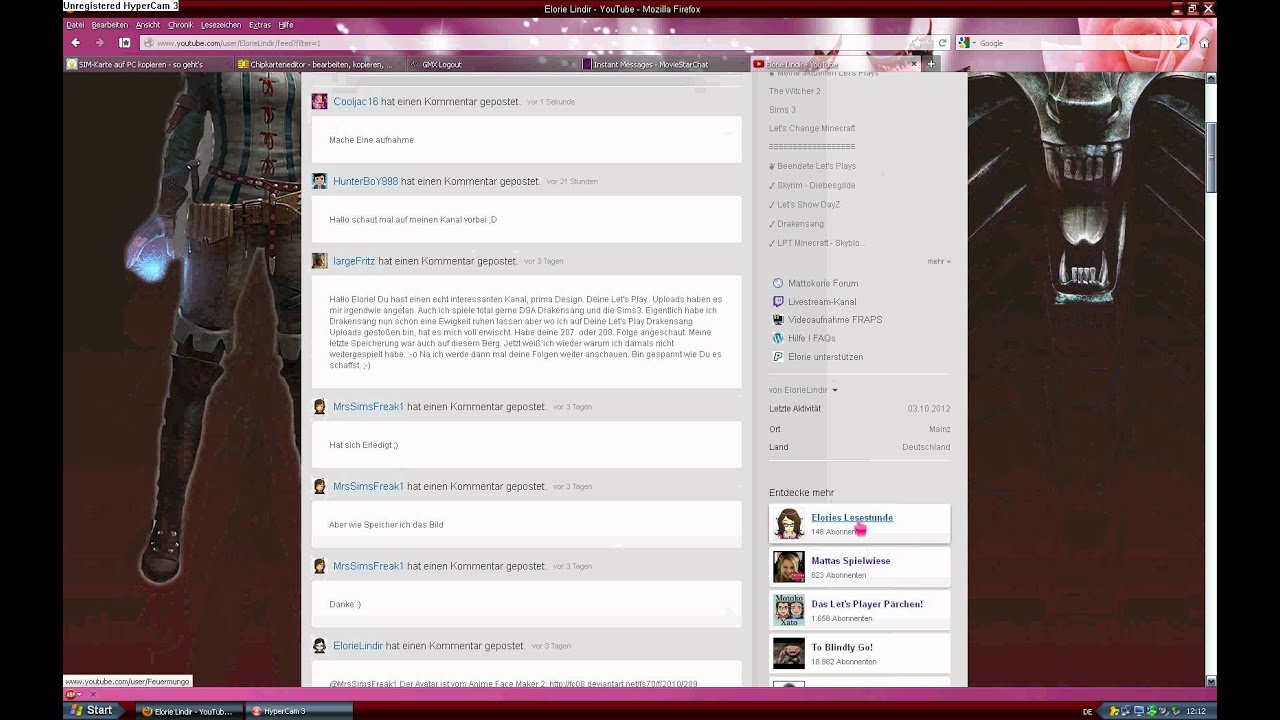Open MrsSimsFreak1 link above 'Hat sich Erledigt'
Viewport: 1280px width, 720px height.
pos(369,407)
